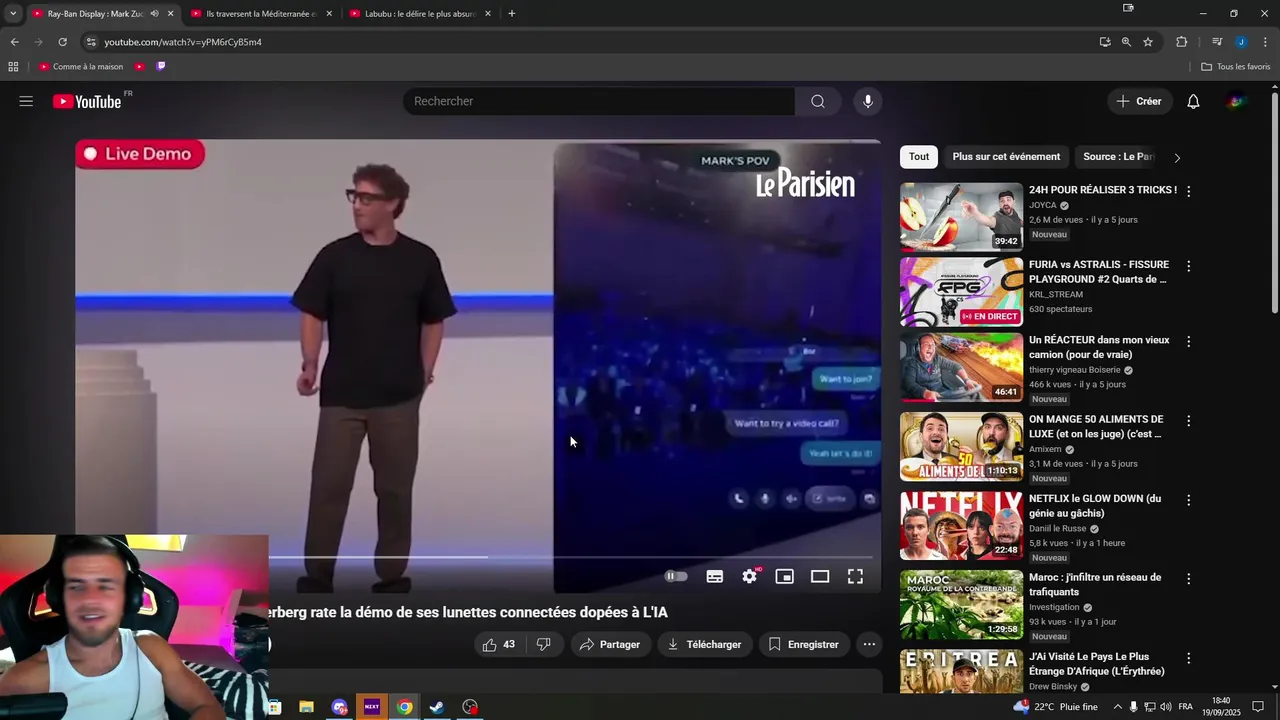Open 24H POUR RÉALISER 3 TRICKS thumbnail

(961, 216)
